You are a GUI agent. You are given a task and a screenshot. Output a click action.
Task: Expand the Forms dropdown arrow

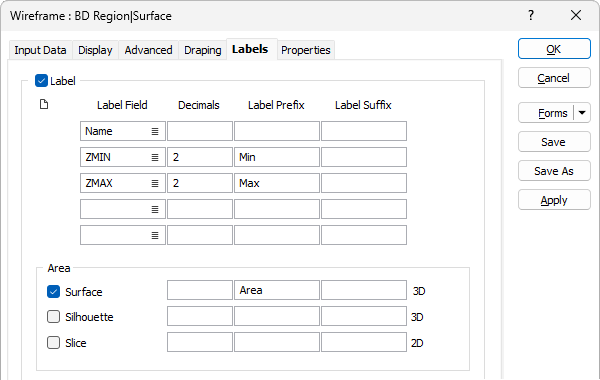[x=582, y=113]
